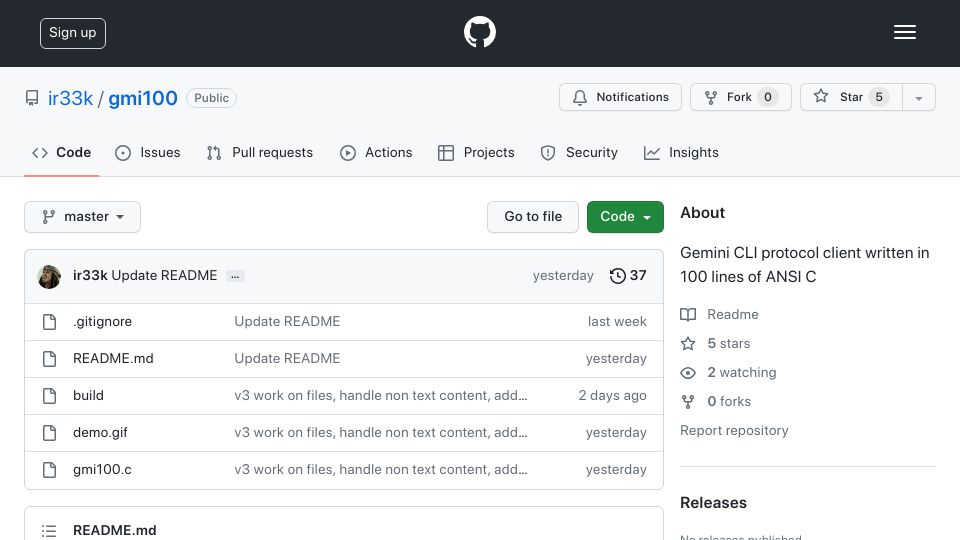This screenshot has height=540, width=960.
Task: Open the Actions tab
Action: 376,152
